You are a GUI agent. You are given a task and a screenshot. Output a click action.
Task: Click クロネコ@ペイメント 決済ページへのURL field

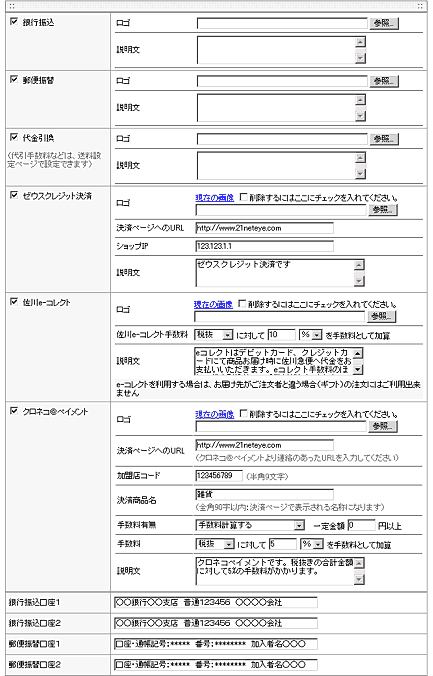pos(265,445)
